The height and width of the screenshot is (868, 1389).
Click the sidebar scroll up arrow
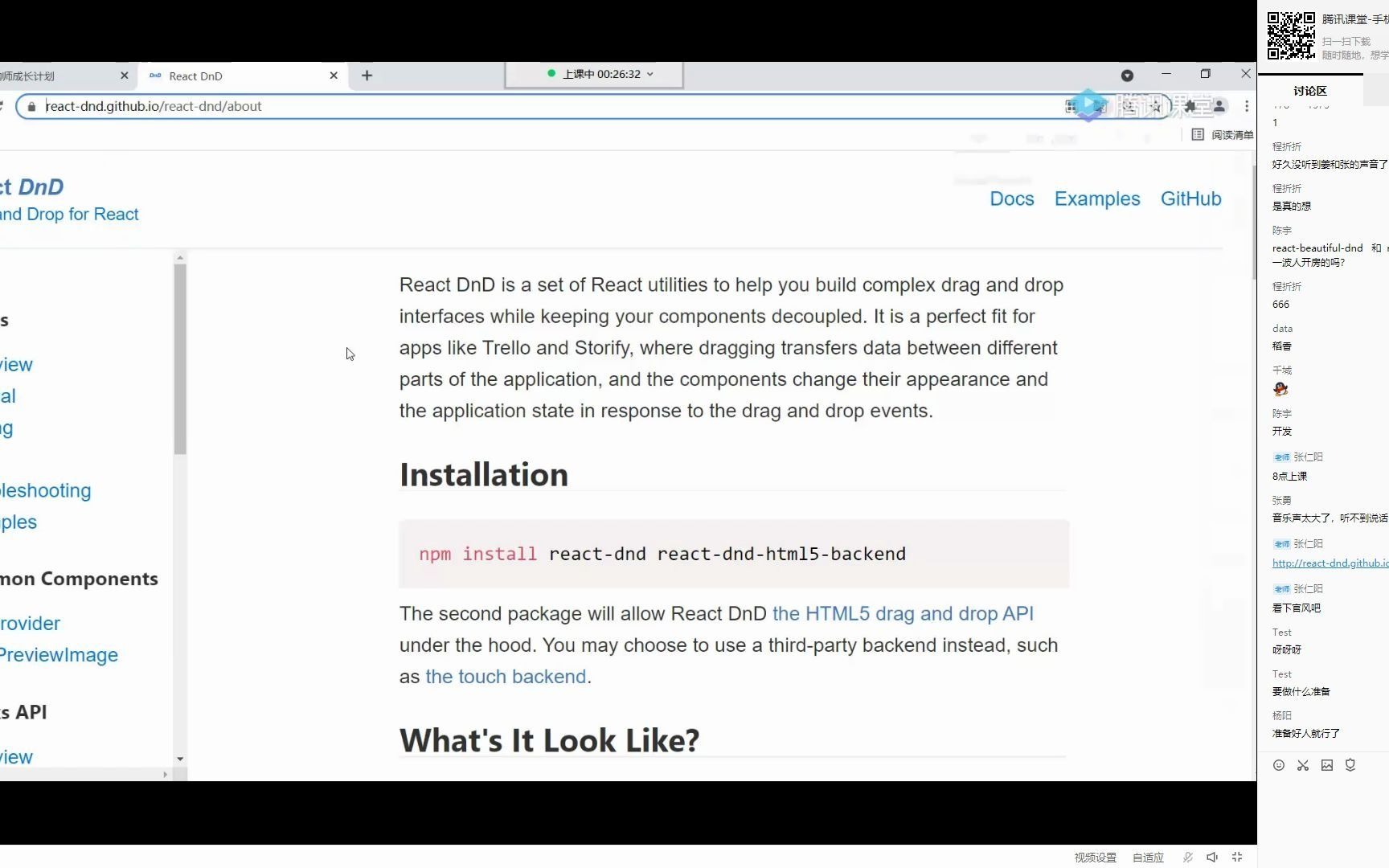click(x=180, y=258)
